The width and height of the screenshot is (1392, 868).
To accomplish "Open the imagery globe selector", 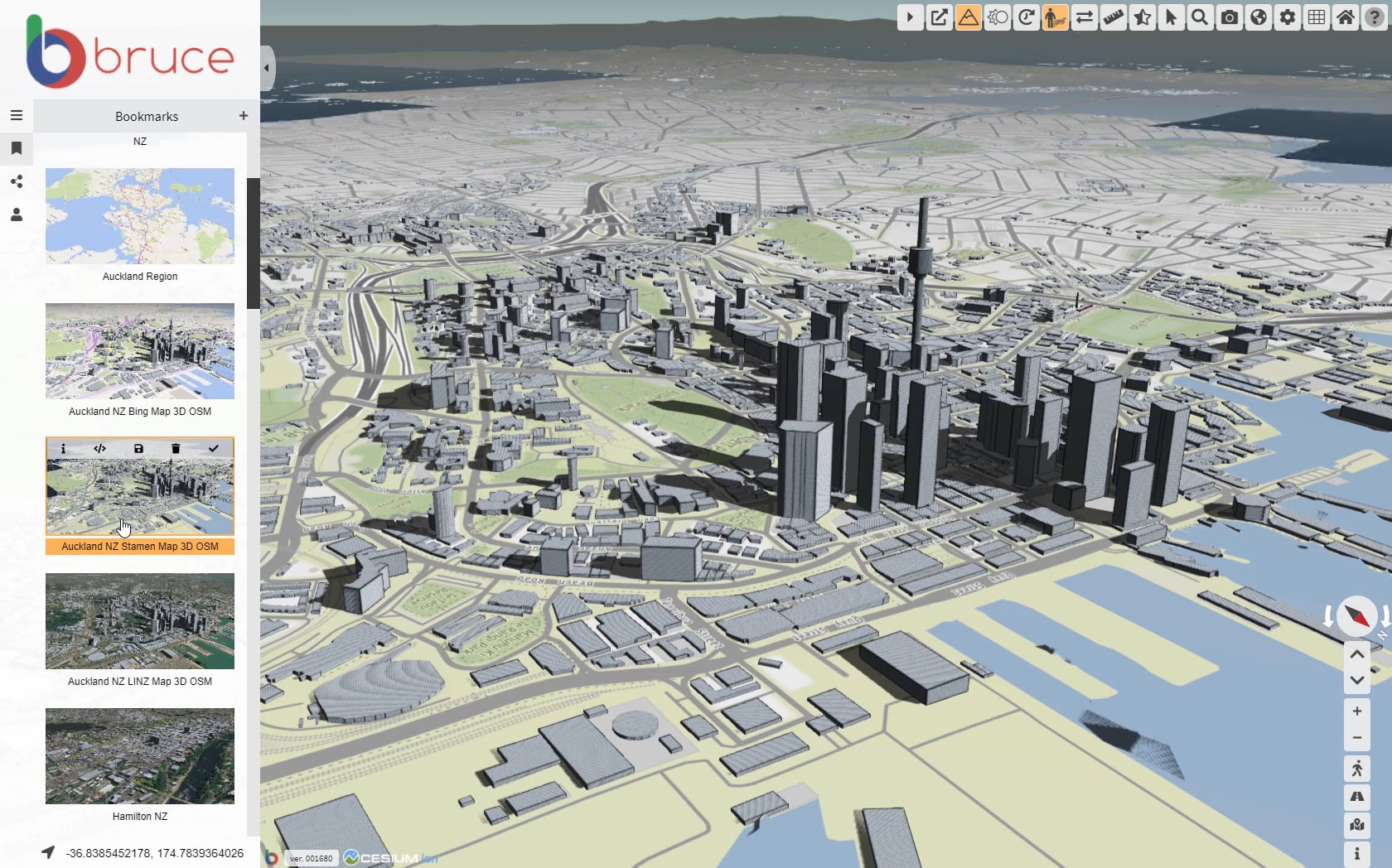I will pyautogui.click(x=1258, y=17).
